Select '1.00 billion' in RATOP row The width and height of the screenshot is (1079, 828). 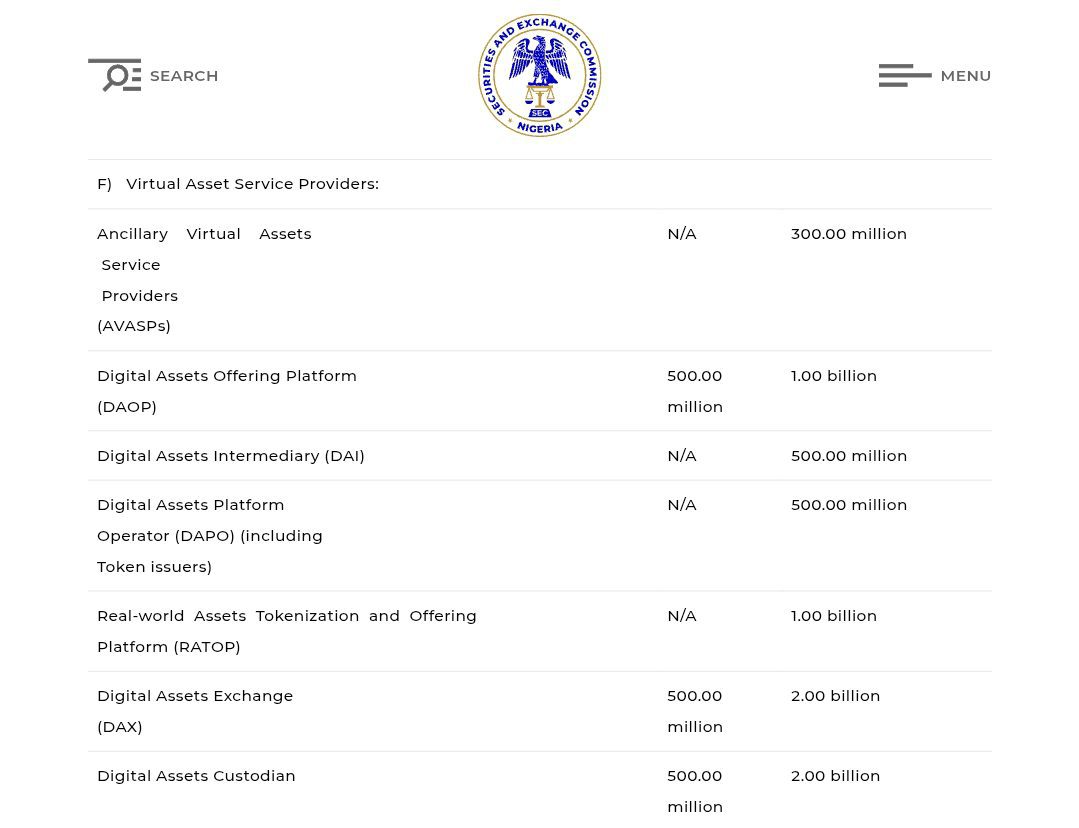[834, 616]
